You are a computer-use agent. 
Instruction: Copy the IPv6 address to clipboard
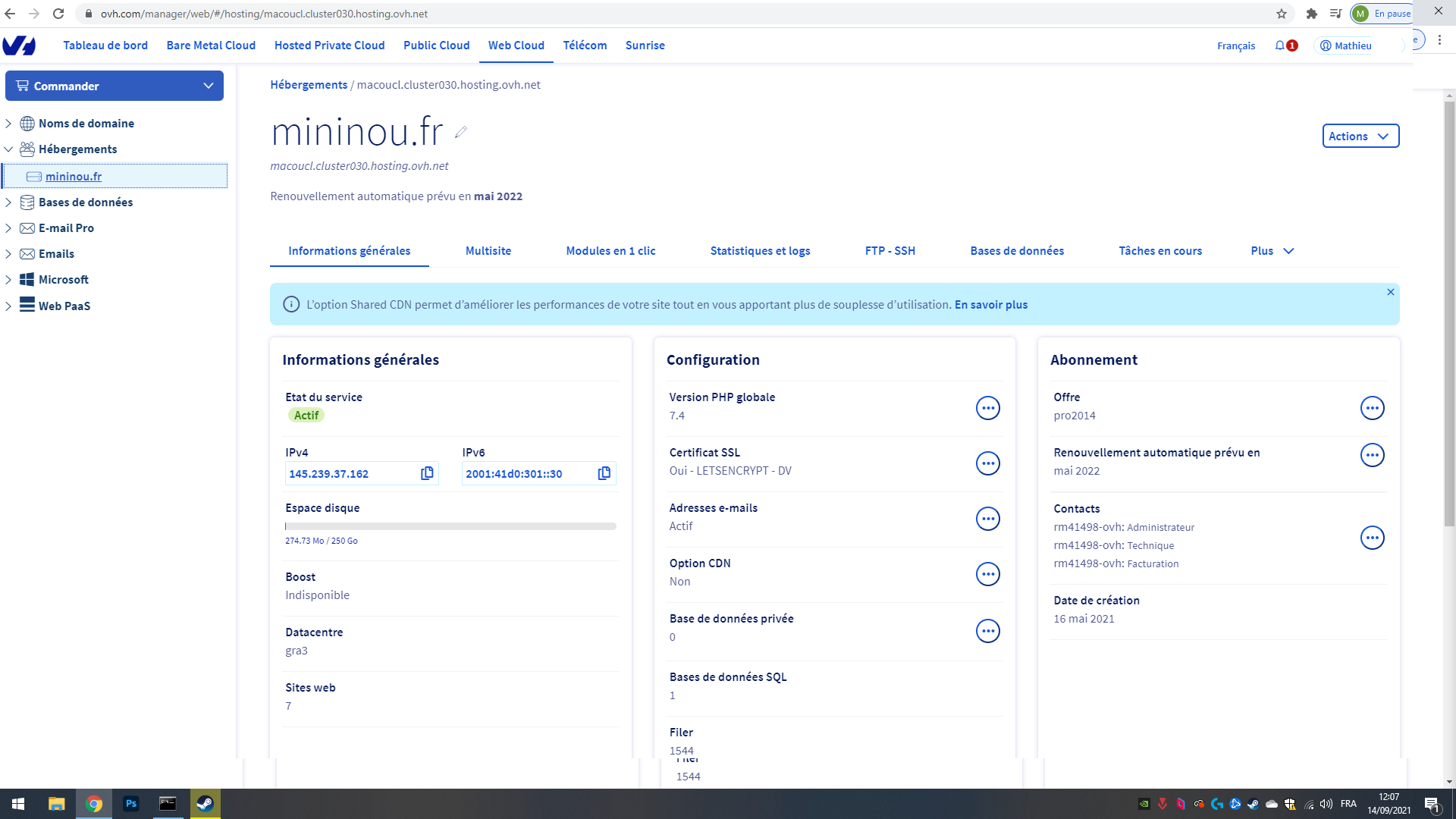(x=604, y=473)
